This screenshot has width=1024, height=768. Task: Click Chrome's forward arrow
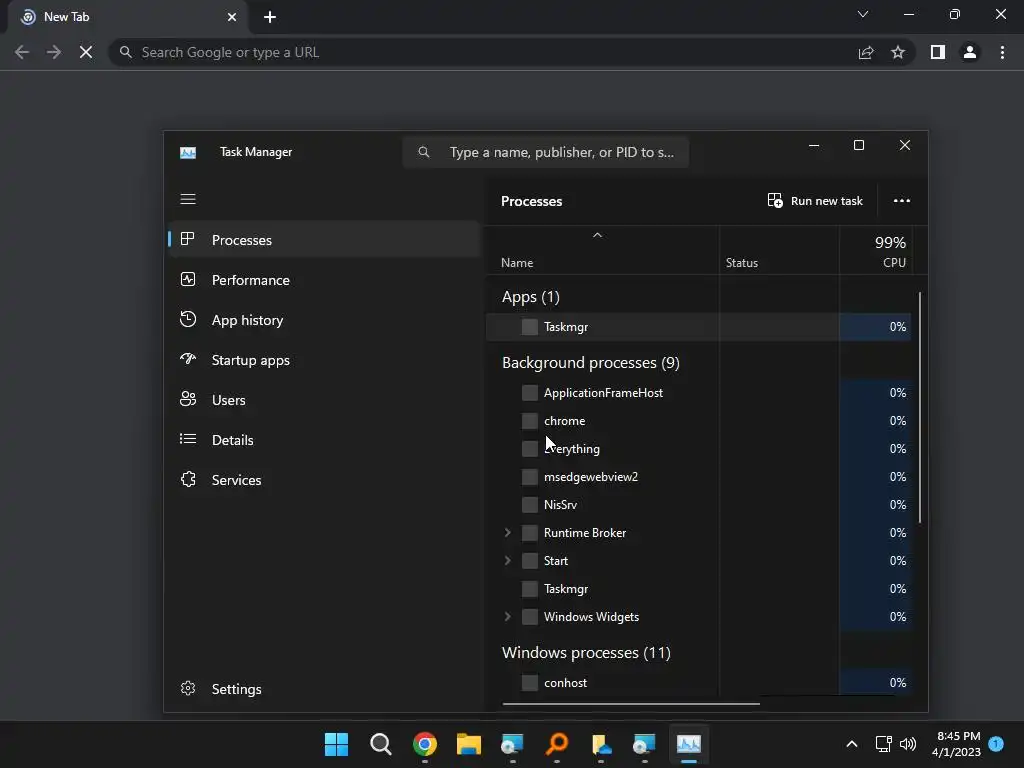tap(54, 52)
